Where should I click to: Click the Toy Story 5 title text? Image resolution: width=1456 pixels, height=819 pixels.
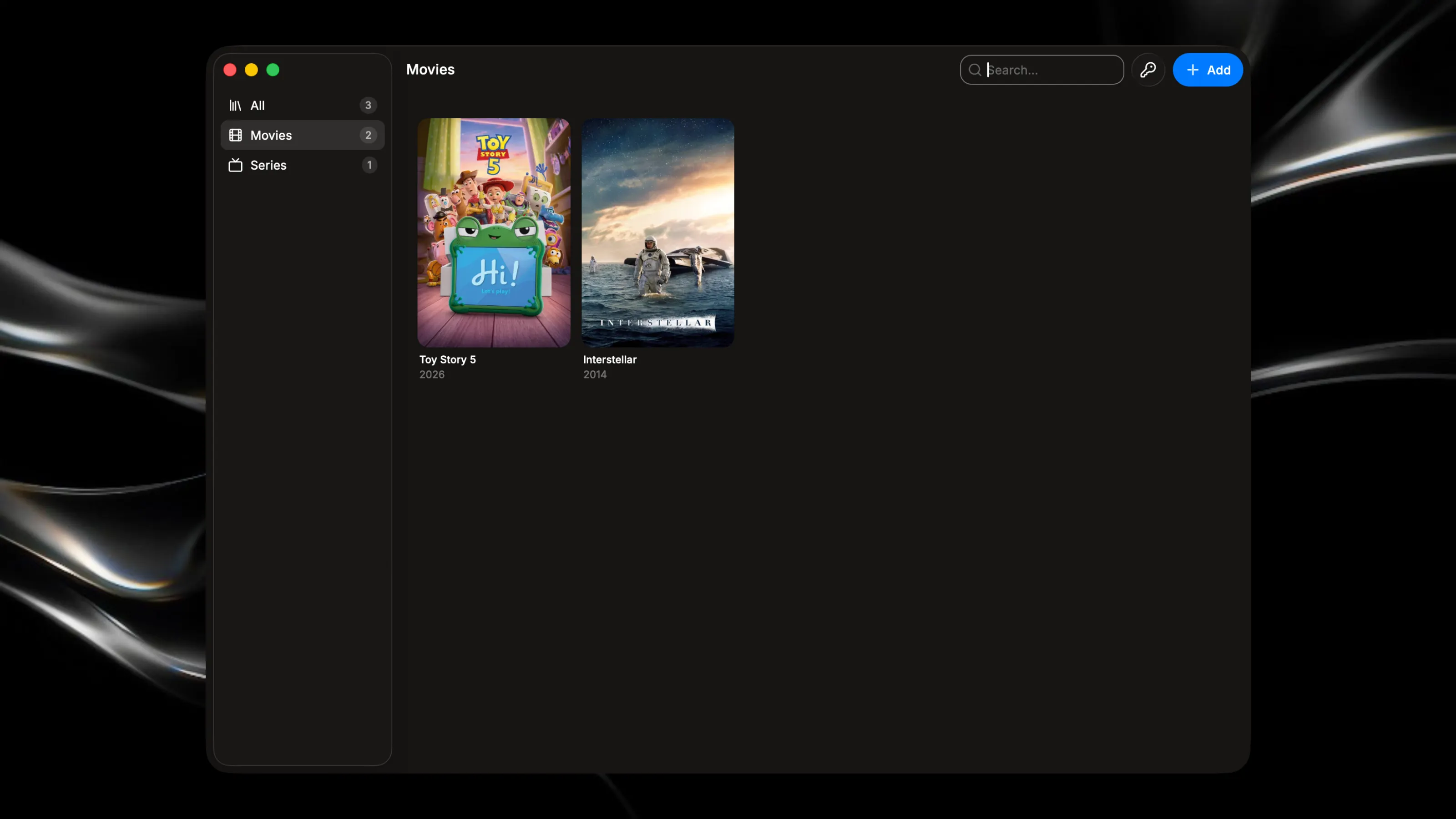point(447,359)
